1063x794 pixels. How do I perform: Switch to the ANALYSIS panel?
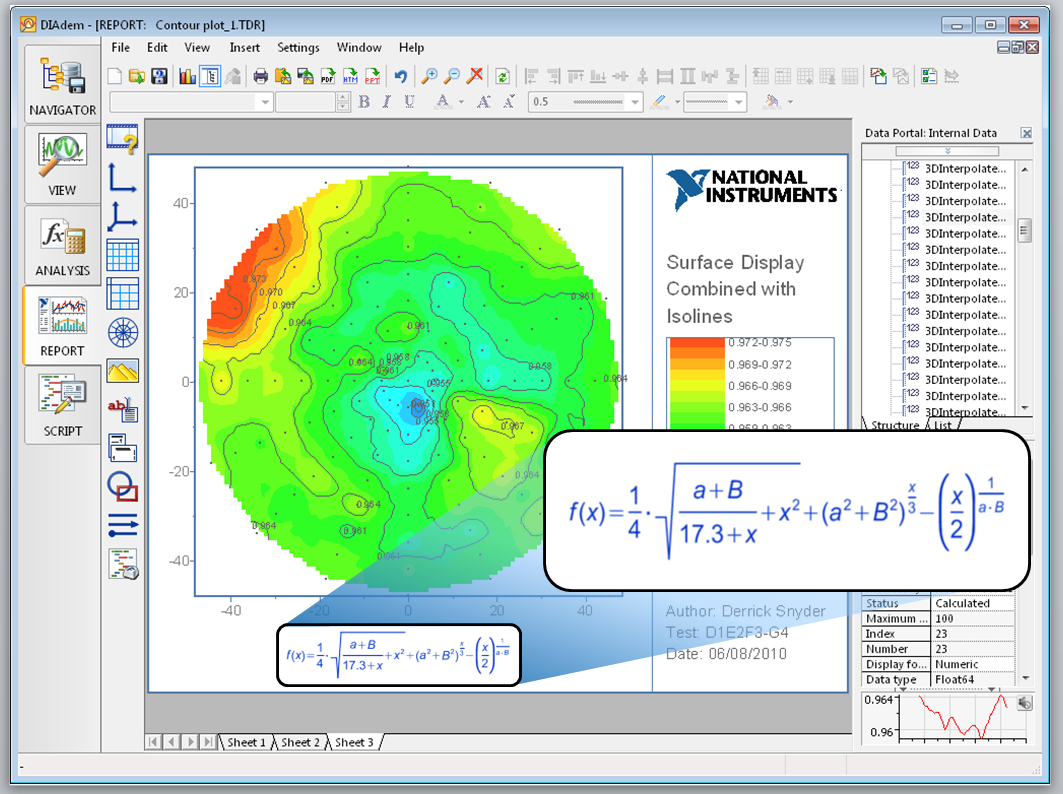pos(62,247)
